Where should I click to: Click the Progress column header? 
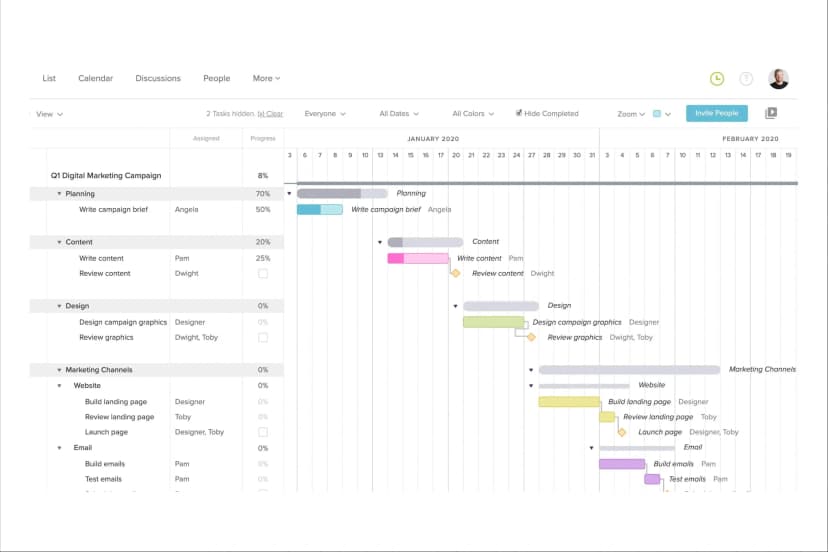263,138
